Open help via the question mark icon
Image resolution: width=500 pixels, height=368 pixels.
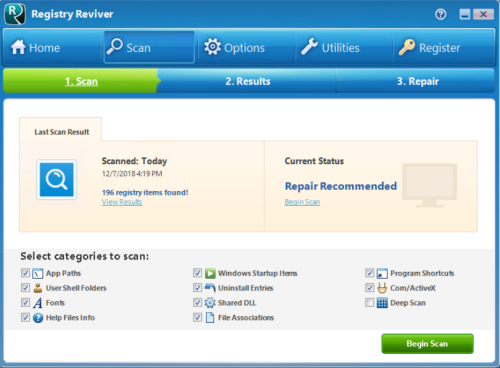click(441, 14)
